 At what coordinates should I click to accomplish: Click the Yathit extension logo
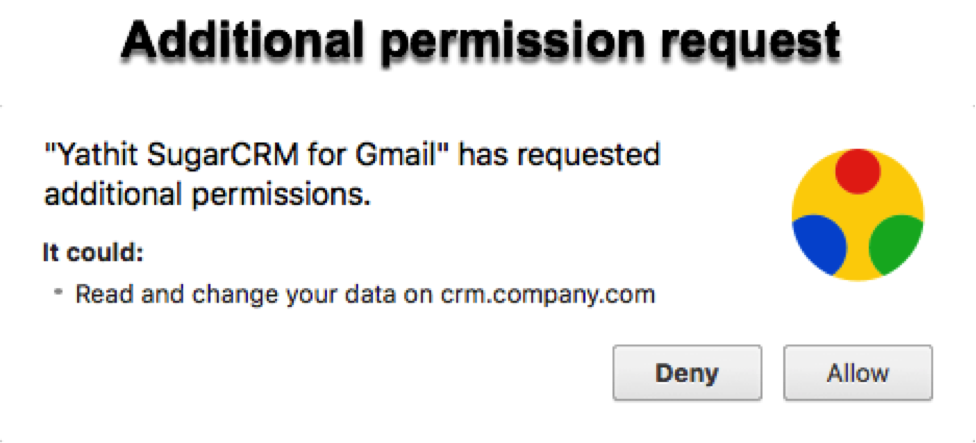pos(858,215)
